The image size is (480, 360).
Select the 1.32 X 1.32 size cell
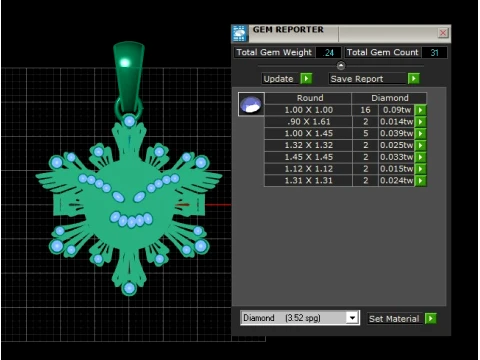pyautogui.click(x=308, y=145)
